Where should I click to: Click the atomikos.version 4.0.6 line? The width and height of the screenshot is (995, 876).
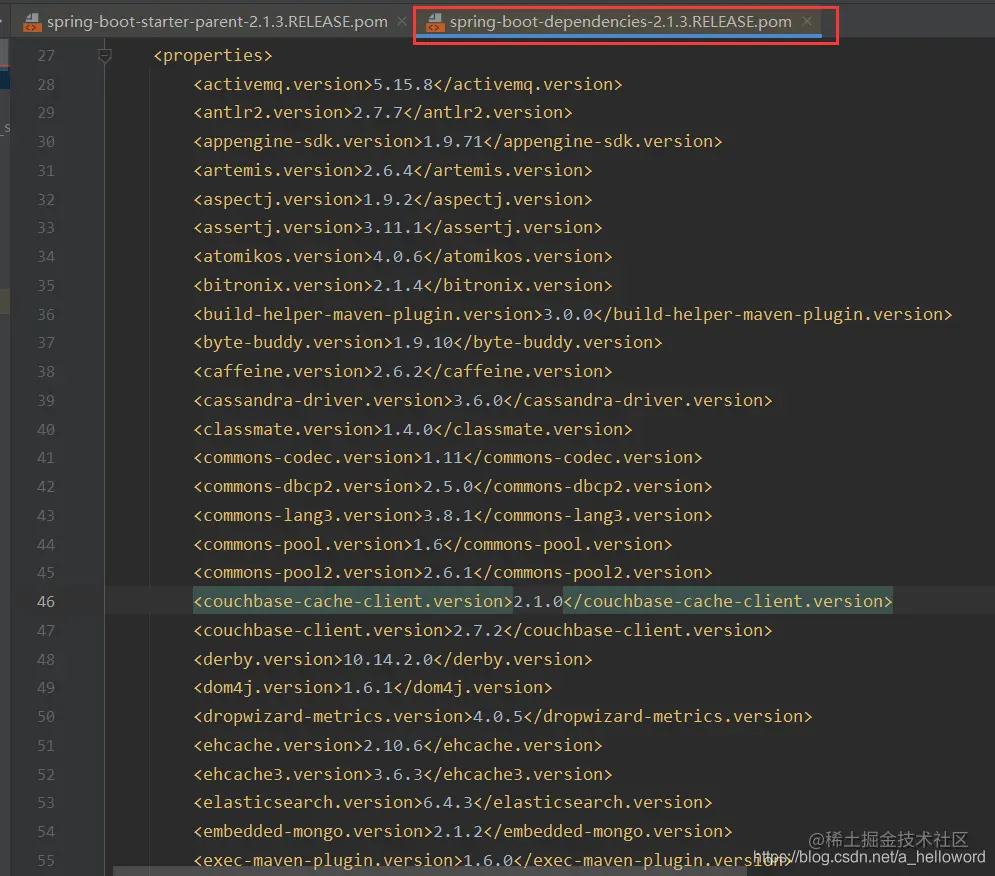click(403, 256)
